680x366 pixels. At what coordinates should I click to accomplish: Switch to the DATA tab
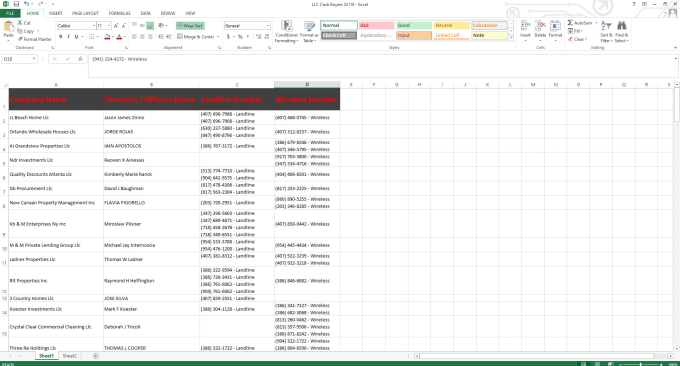point(146,13)
